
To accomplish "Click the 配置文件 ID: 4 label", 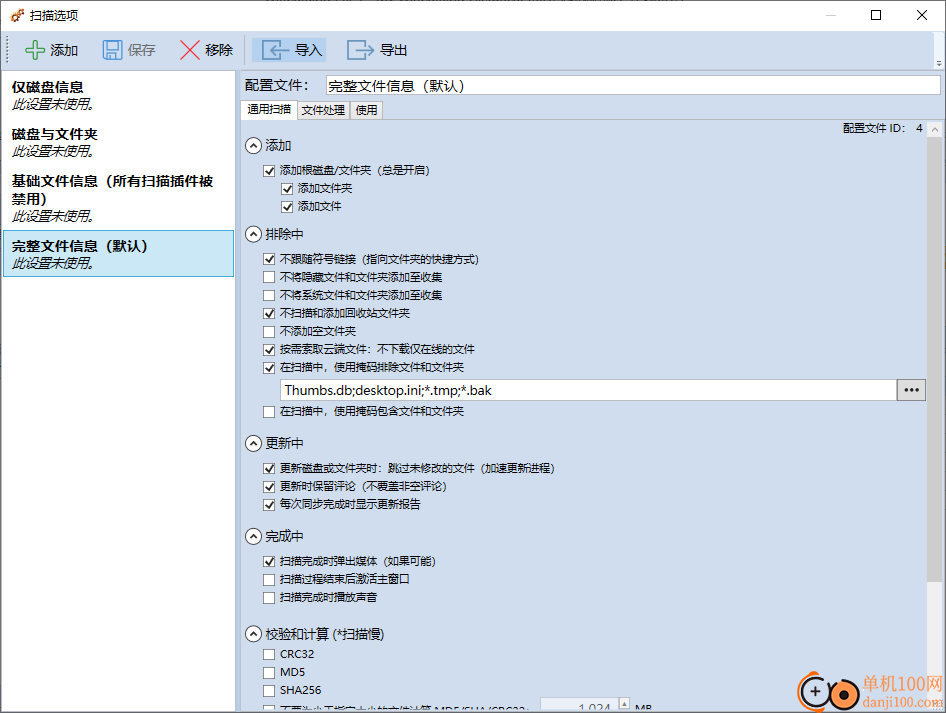I will [x=883, y=128].
